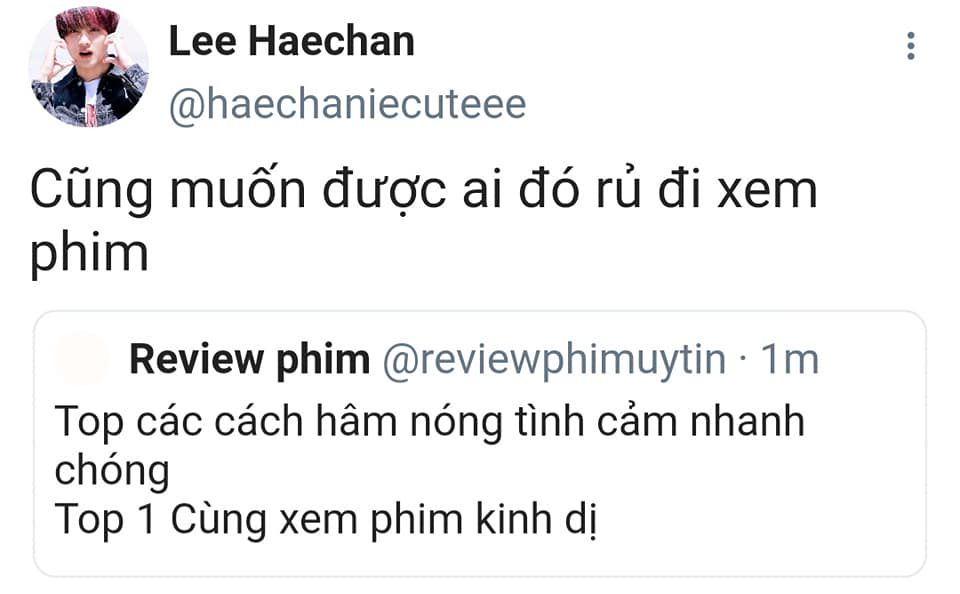
Task: Click the word 'phim' on the tweet's second line
Action: pyautogui.click(x=89, y=254)
